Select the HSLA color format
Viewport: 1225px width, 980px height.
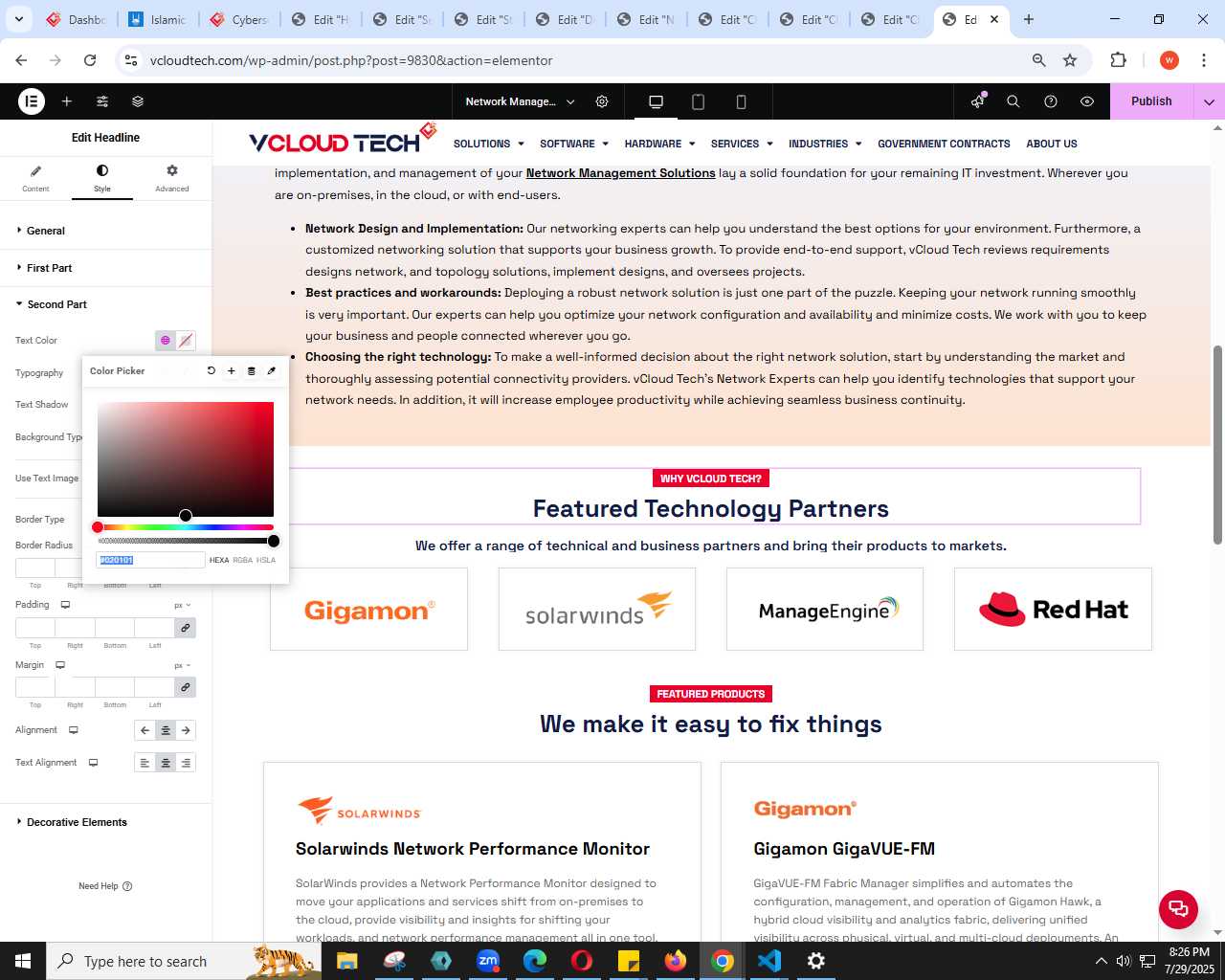coord(266,560)
